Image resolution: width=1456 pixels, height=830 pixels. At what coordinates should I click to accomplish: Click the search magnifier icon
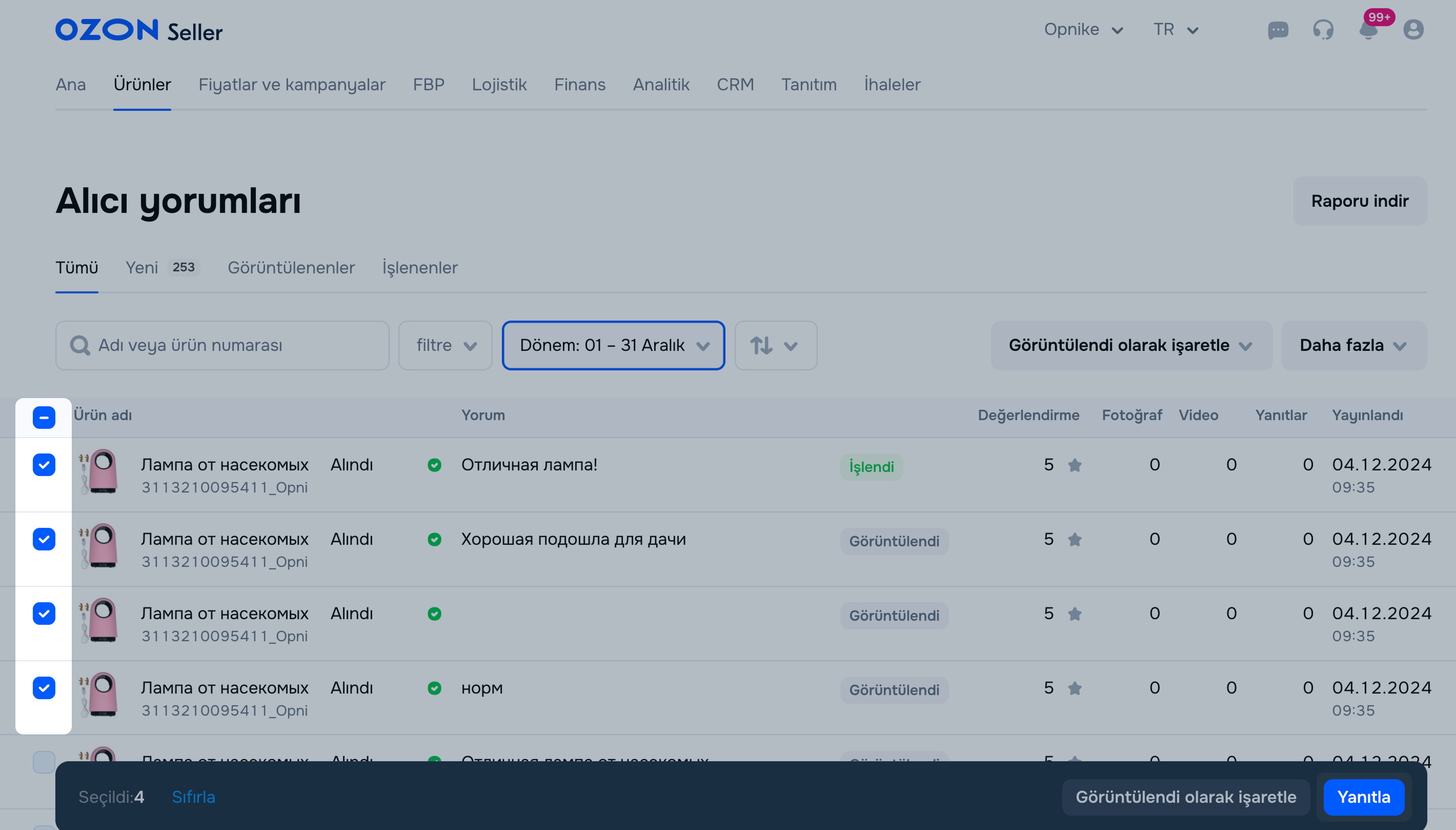click(80, 345)
